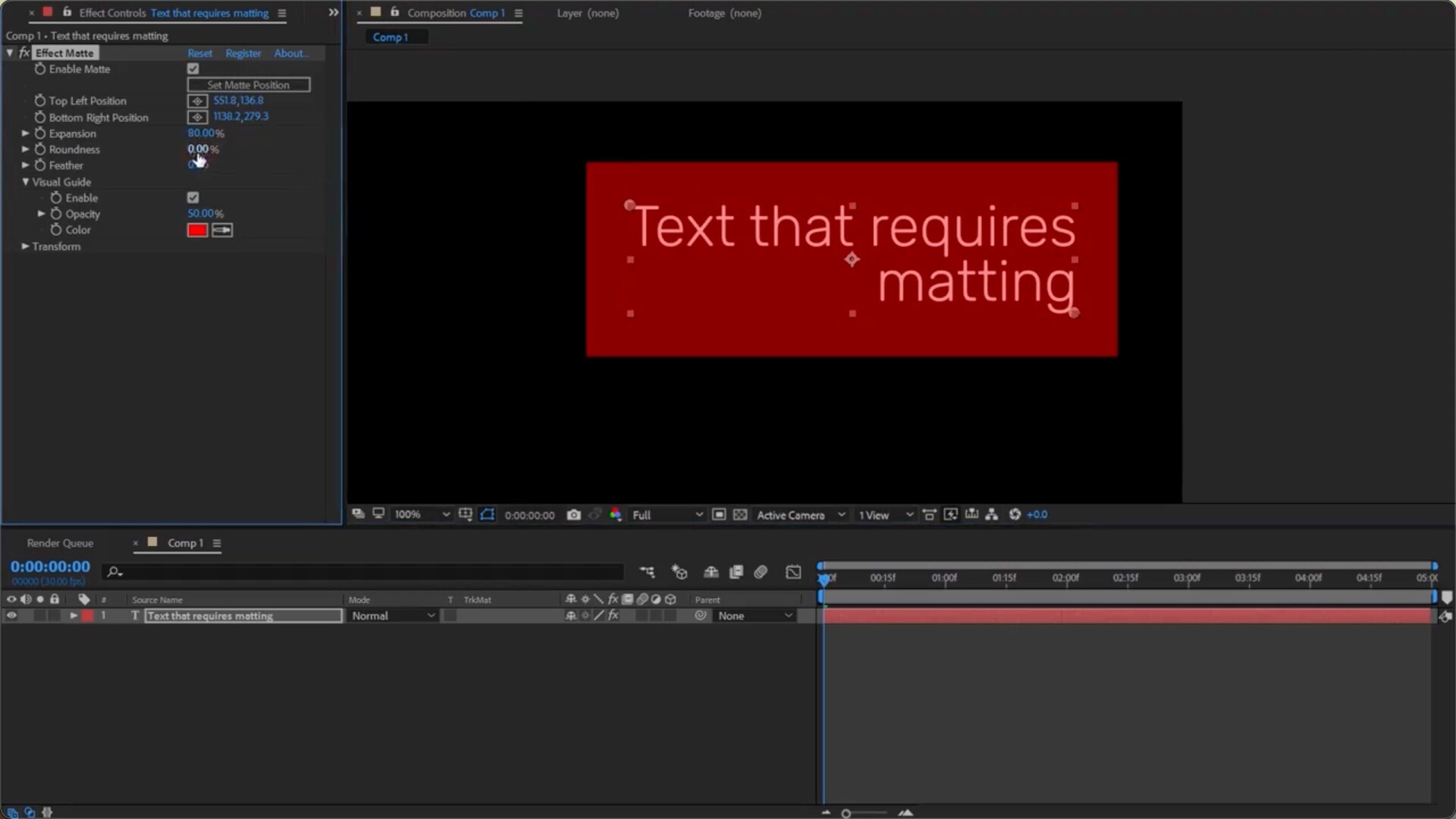Screen dimensions: 1456x819
Task: Click the Set Matte Position button
Action: 249,85
